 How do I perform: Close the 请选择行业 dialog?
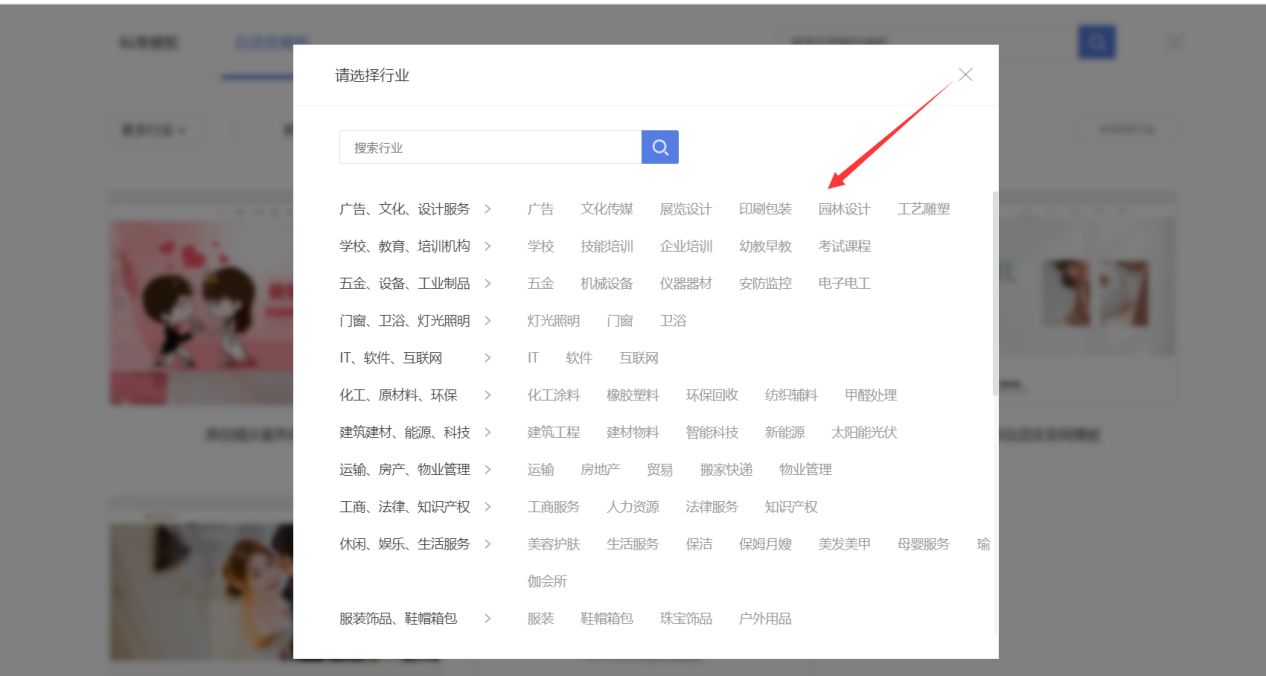coord(964,74)
